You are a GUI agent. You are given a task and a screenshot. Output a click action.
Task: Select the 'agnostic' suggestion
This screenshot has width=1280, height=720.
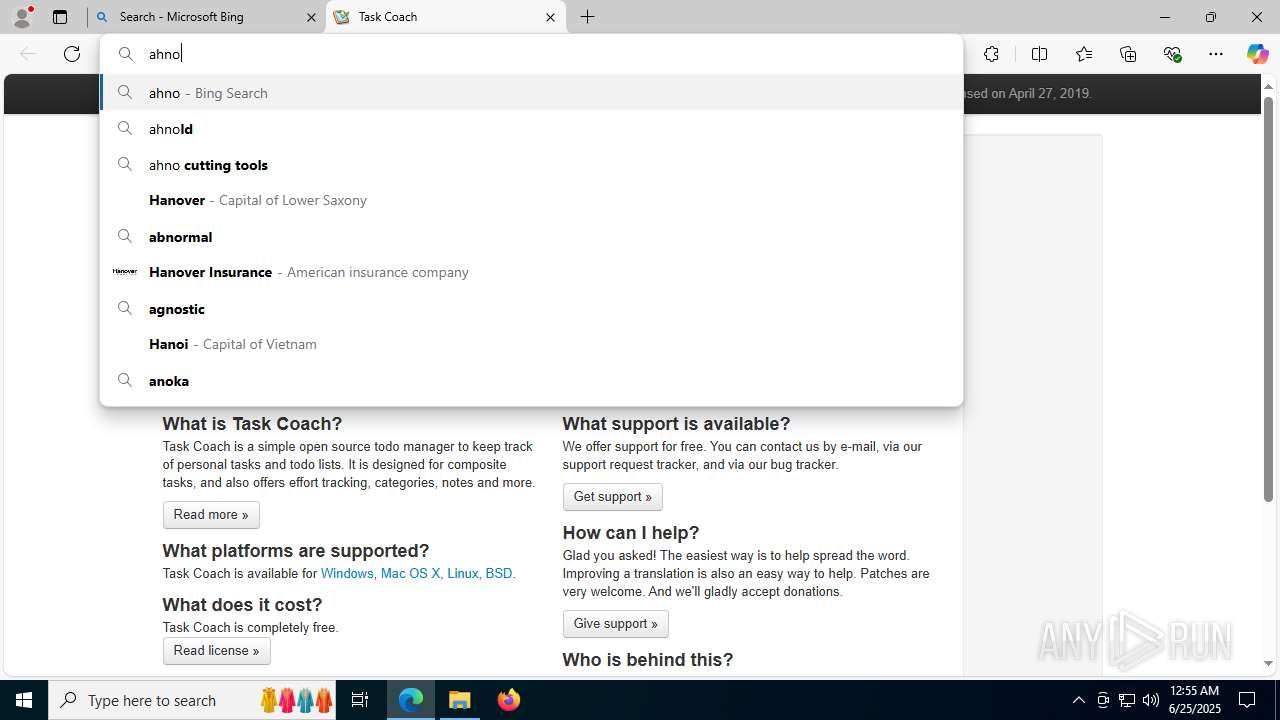pyautogui.click(x=531, y=309)
